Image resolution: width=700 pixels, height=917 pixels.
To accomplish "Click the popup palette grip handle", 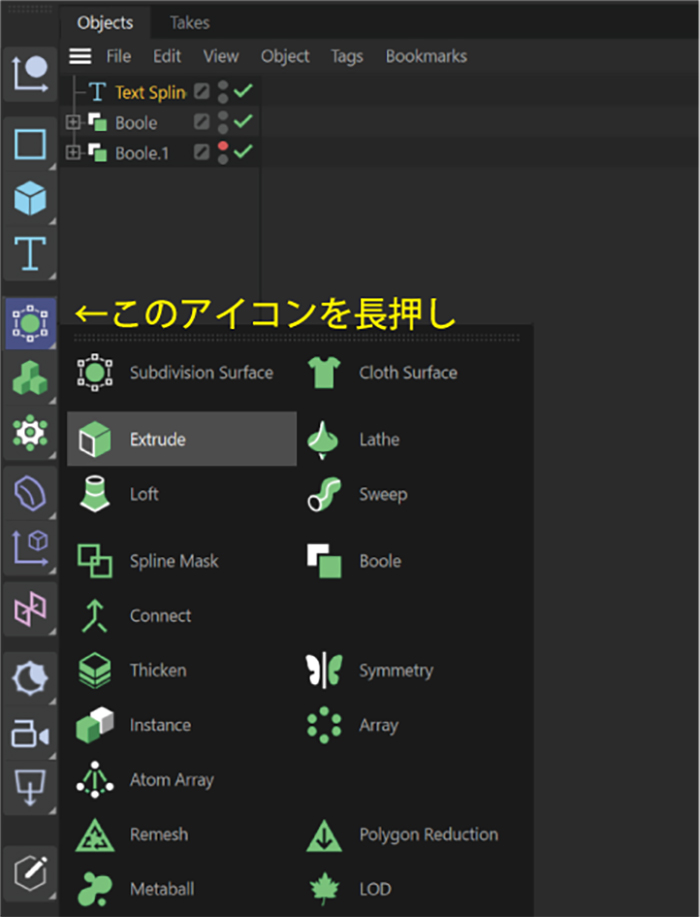I will tap(297, 338).
